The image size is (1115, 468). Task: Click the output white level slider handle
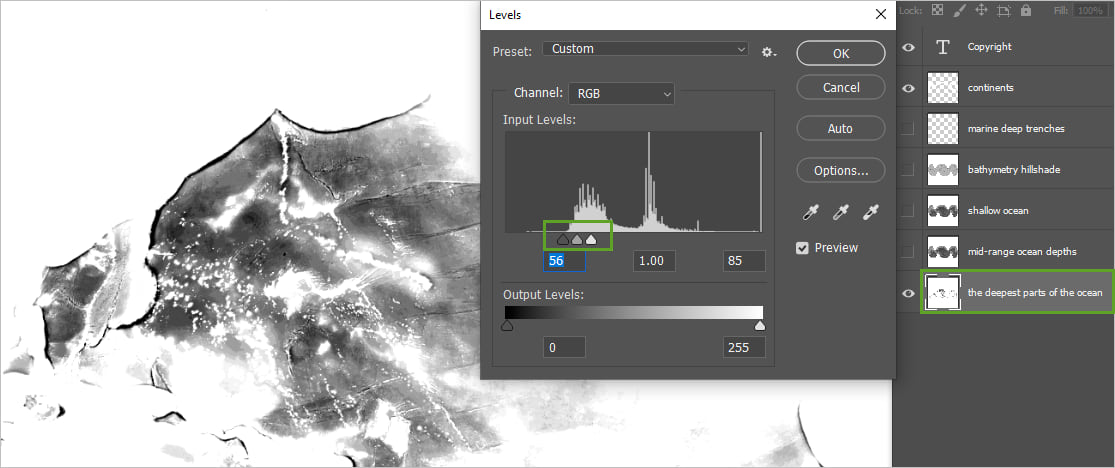760,325
